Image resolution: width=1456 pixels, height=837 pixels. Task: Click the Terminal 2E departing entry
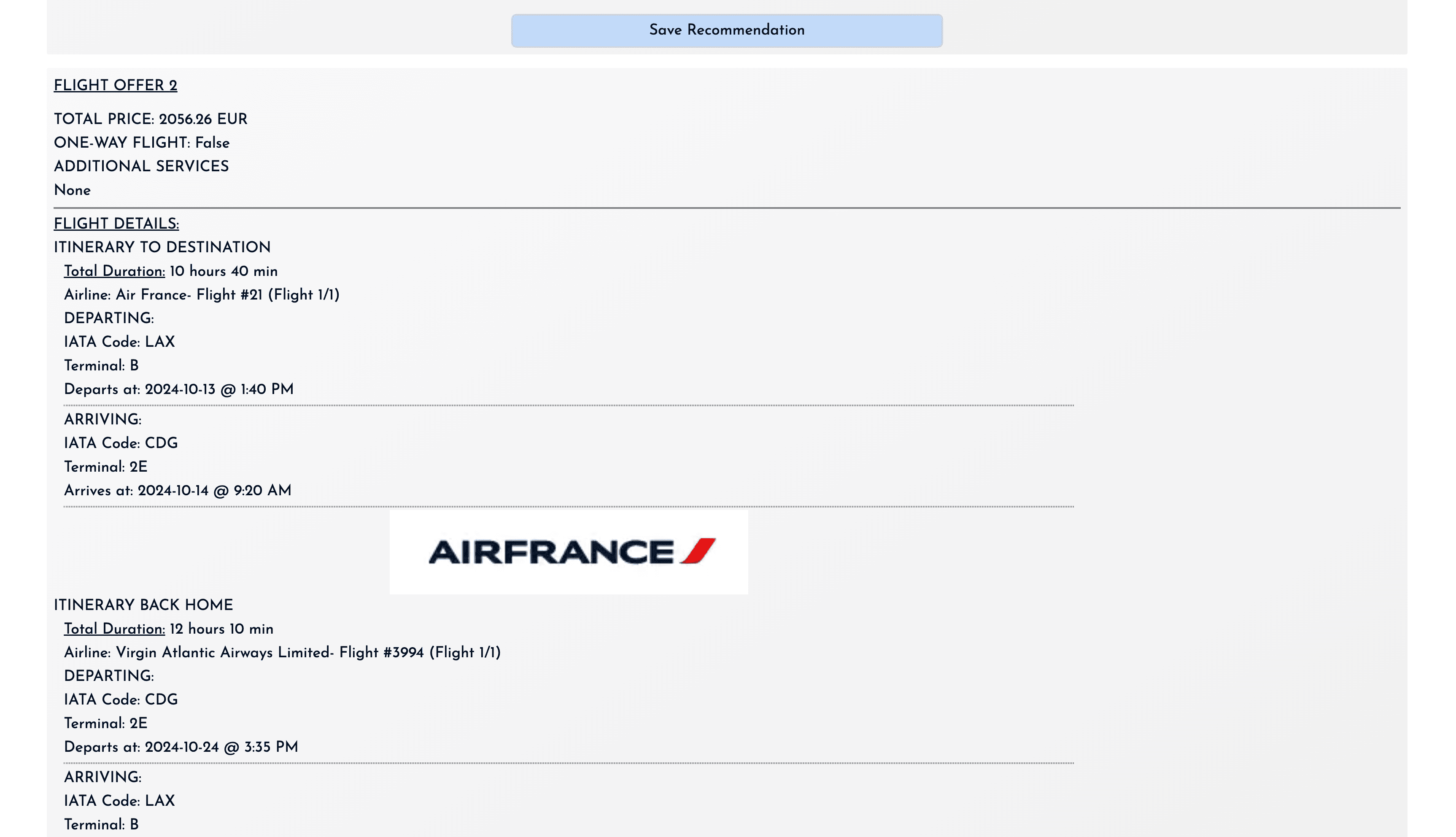pos(106,723)
